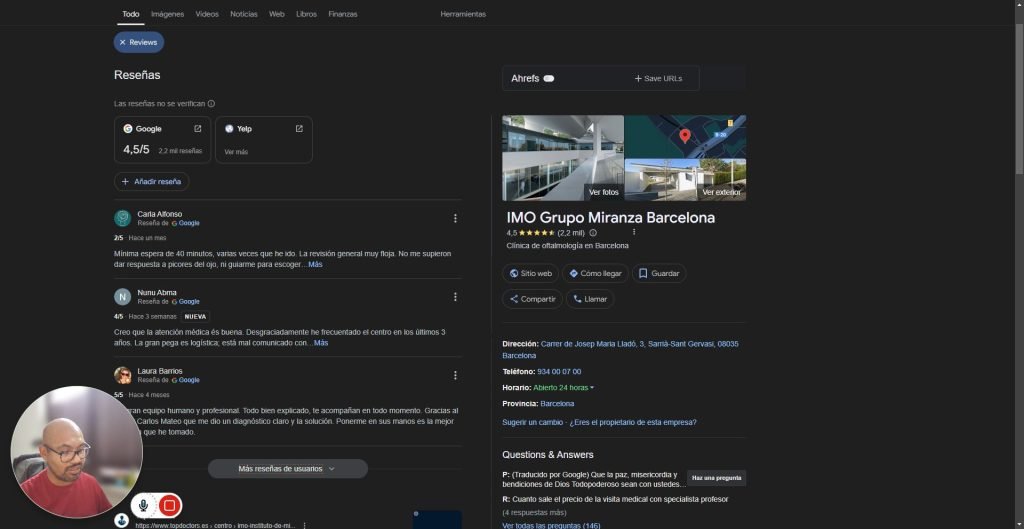Toggle the Ahrefs switch
The width and height of the screenshot is (1024, 529).
tap(549, 78)
